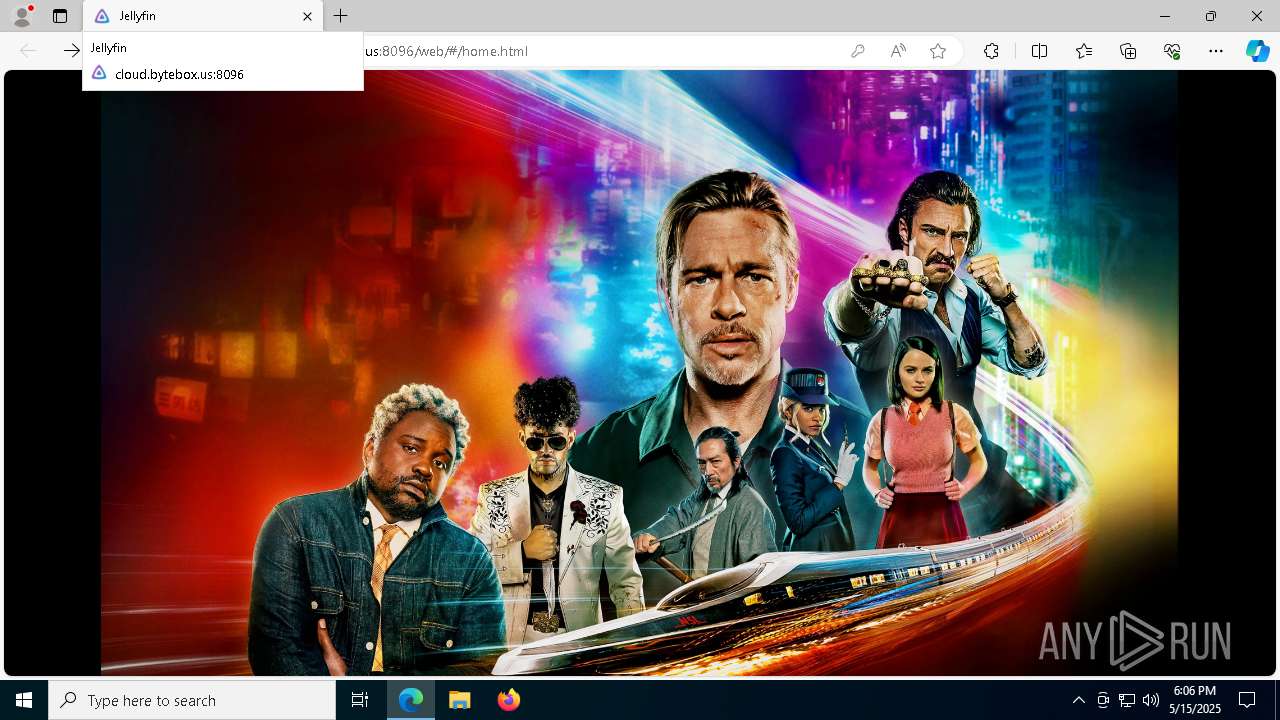The width and height of the screenshot is (1280, 720).
Task: Click the cloud.bytebox.us:8096 tooltip text
Action: [179, 74]
